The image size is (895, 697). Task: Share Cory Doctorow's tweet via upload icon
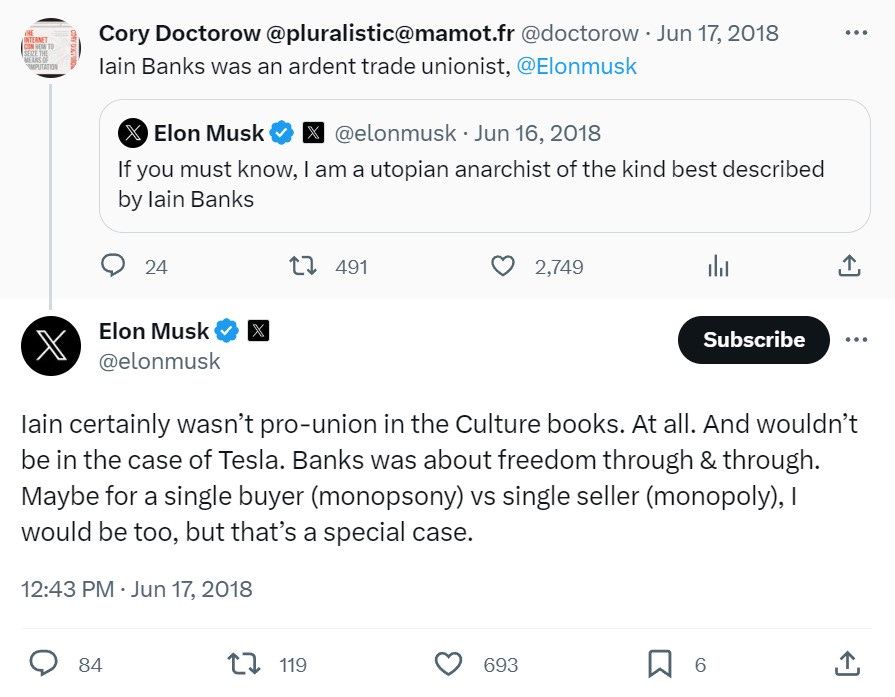tap(849, 266)
